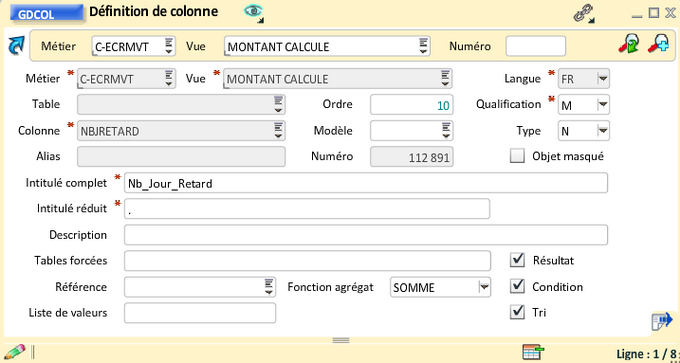Open the Type dropdown
680x363 pixels.
coord(584,131)
